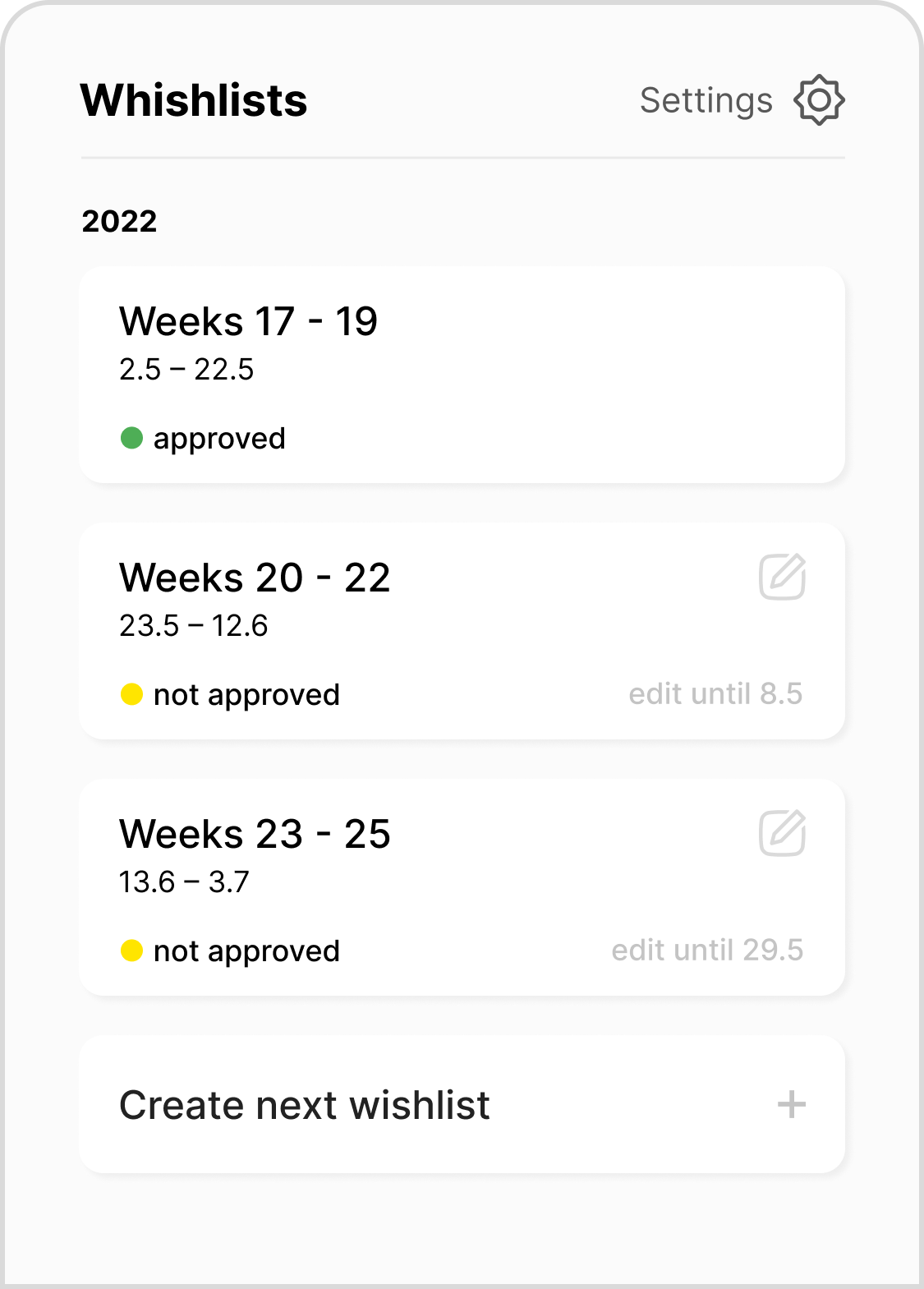Image resolution: width=924 pixels, height=1289 pixels.
Task: Click the 2022 year heading
Action: coord(119,221)
